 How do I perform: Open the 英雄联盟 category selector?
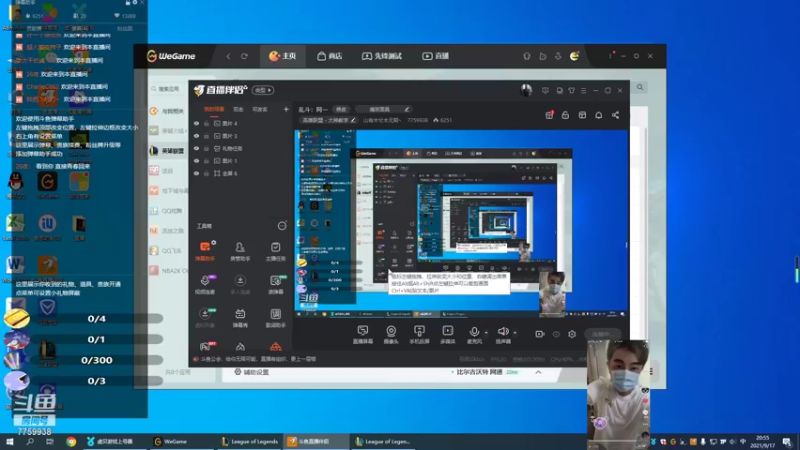pyautogui.click(x=328, y=120)
